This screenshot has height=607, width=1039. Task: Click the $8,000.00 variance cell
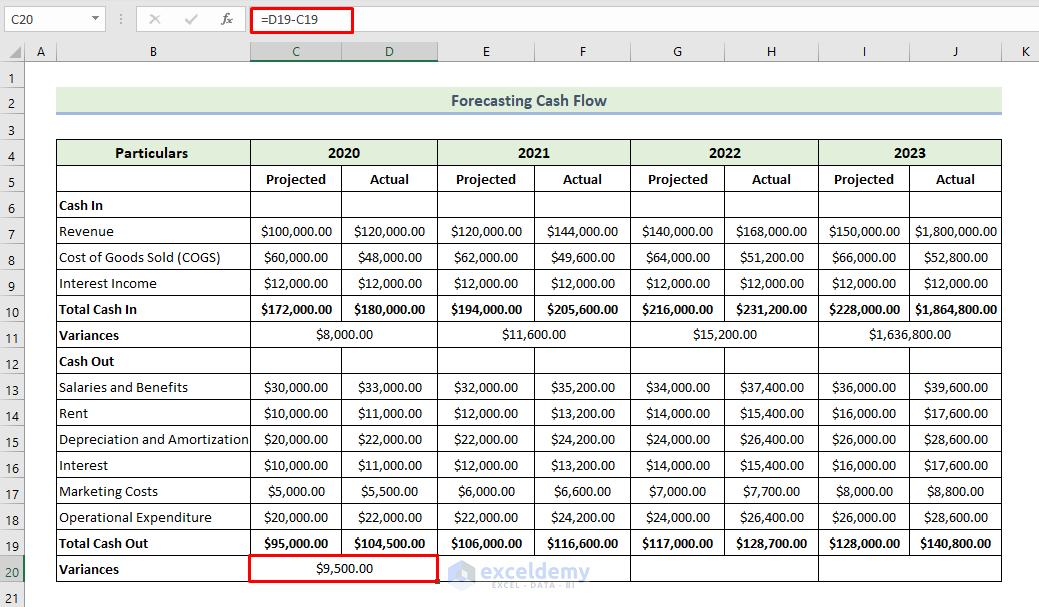(344, 335)
